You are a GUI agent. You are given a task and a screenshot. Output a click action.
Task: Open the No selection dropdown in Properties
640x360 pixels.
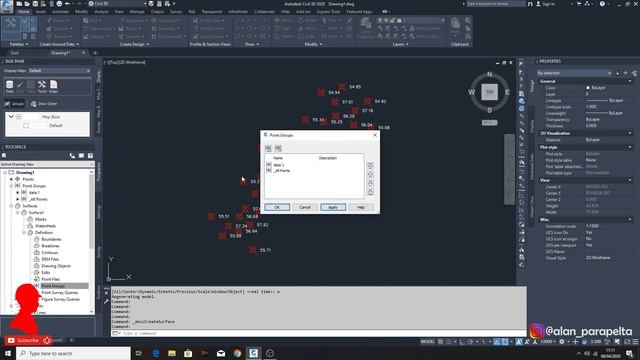574,73
